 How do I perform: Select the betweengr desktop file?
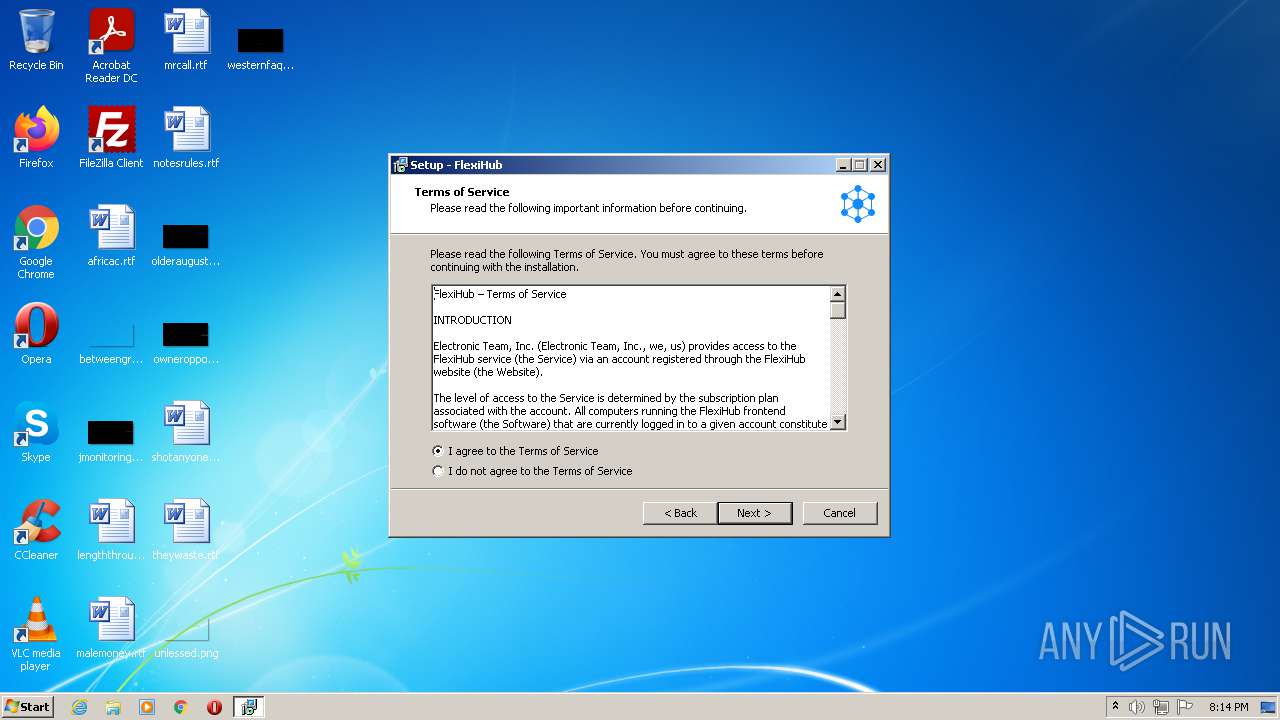click(x=111, y=342)
